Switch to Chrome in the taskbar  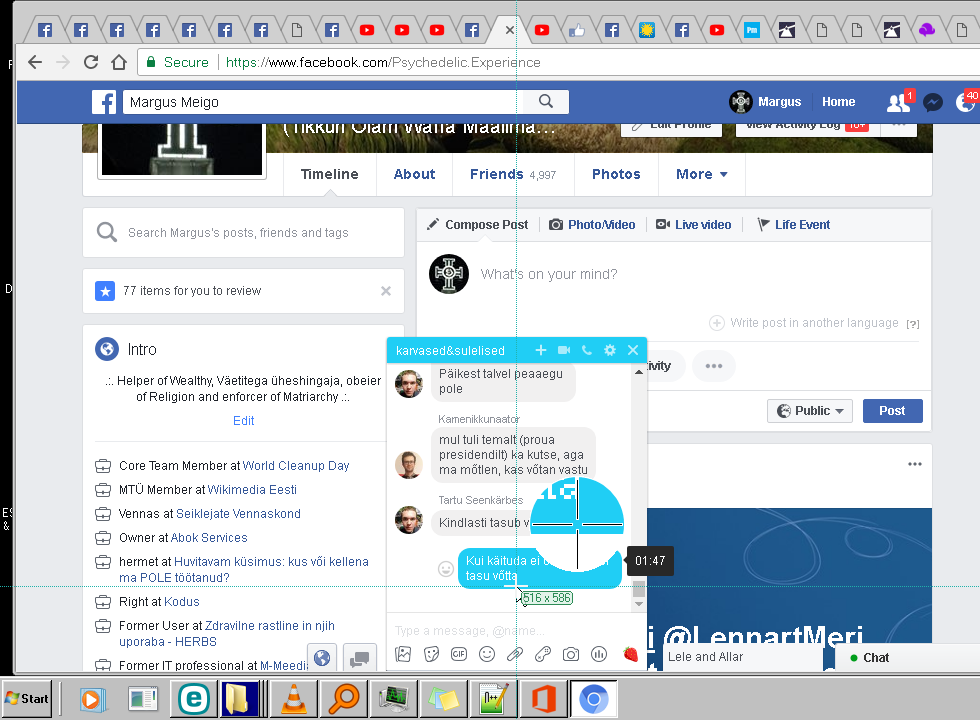point(594,699)
